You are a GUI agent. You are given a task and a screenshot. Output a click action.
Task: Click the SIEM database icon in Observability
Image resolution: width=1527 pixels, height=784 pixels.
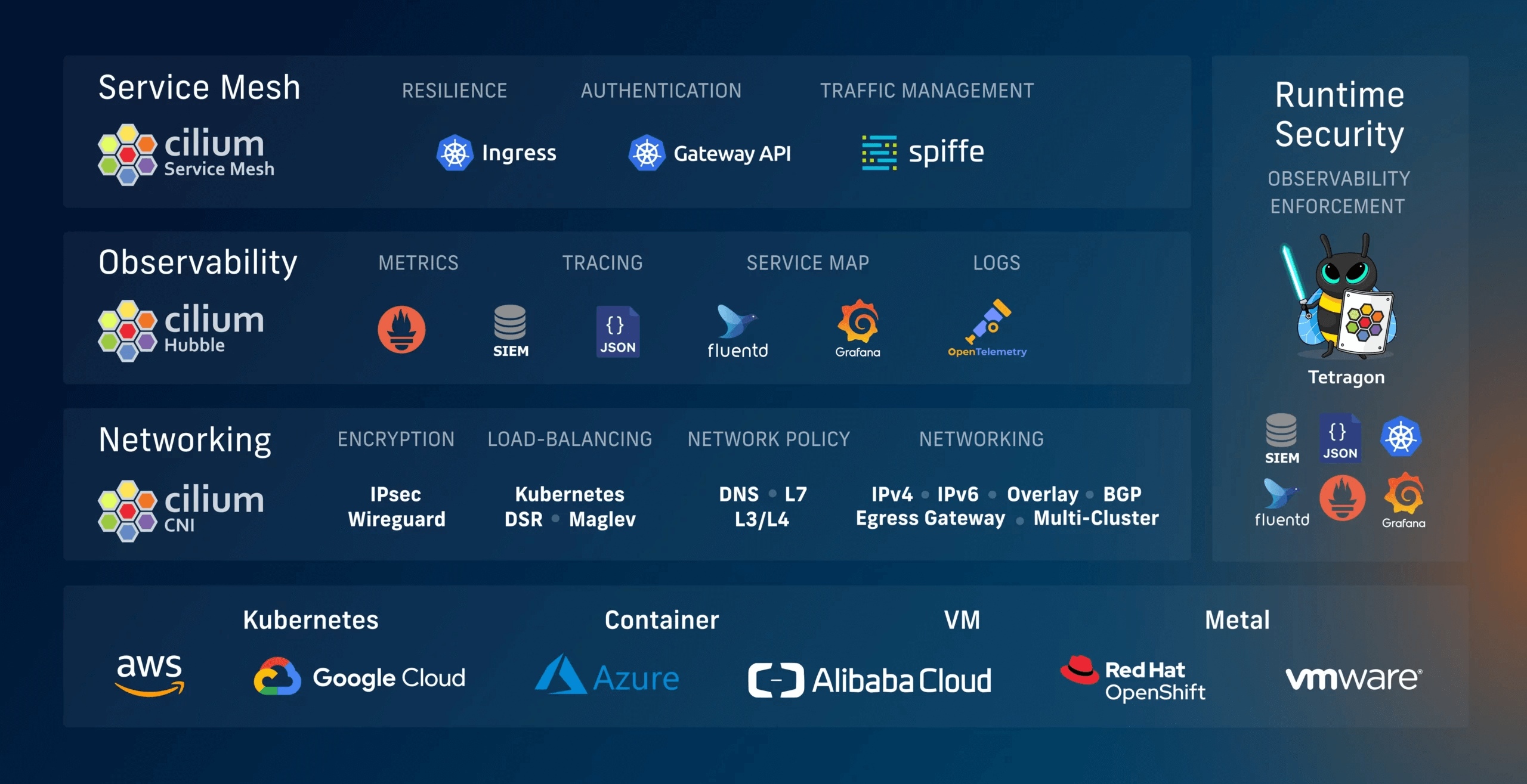click(511, 331)
